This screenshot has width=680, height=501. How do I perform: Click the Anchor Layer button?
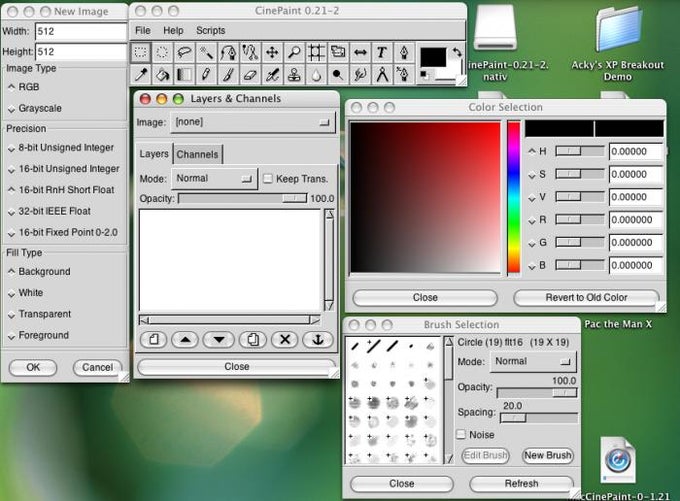pyautogui.click(x=317, y=340)
